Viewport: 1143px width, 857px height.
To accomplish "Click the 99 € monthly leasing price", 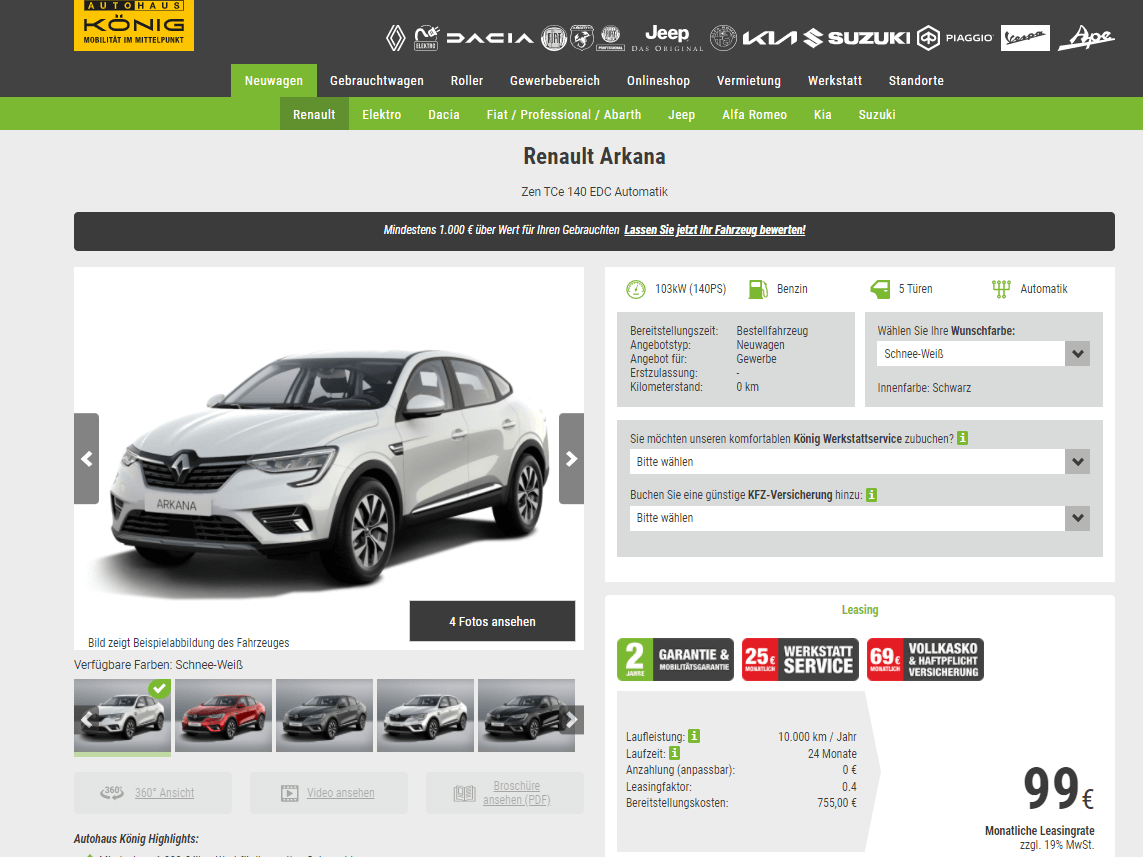I will pyautogui.click(x=1058, y=789).
